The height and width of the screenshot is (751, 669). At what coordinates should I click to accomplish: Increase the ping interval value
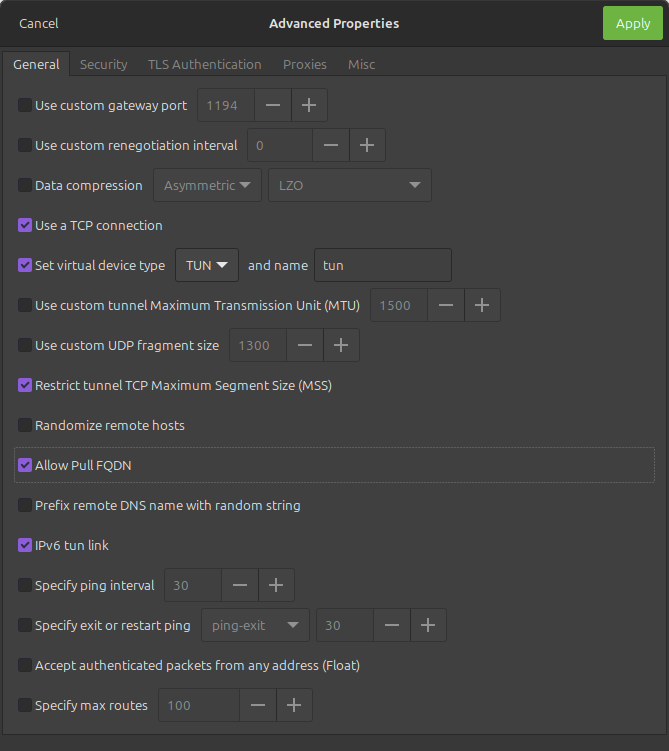[x=276, y=585]
